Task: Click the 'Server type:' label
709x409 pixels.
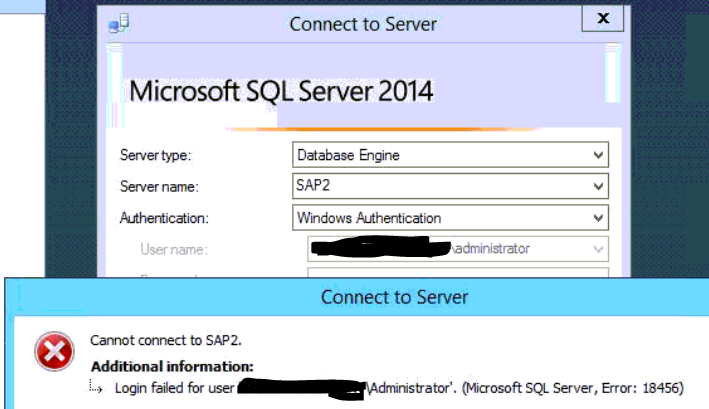Action: pyautogui.click(x=156, y=155)
